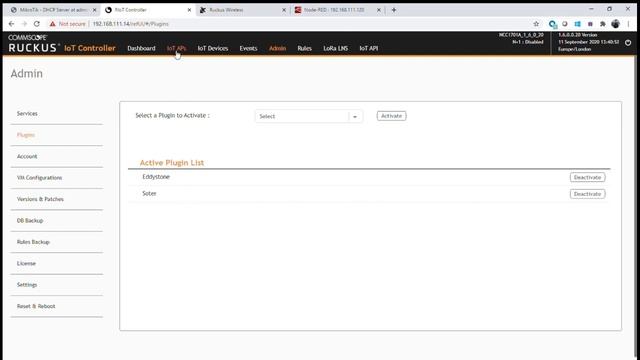
Task: Open the IoT API page
Action: click(x=369, y=48)
